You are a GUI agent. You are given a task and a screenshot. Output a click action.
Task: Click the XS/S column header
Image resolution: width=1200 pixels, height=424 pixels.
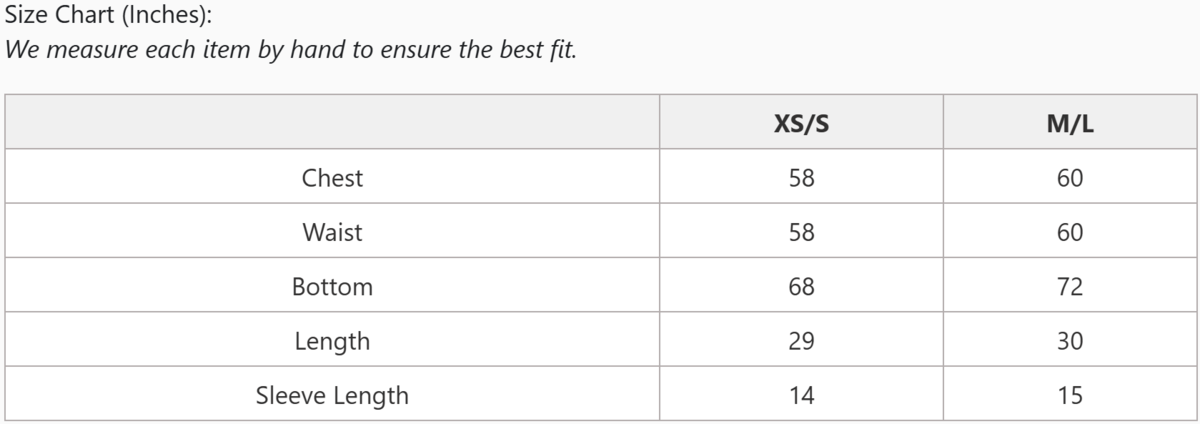(x=801, y=123)
